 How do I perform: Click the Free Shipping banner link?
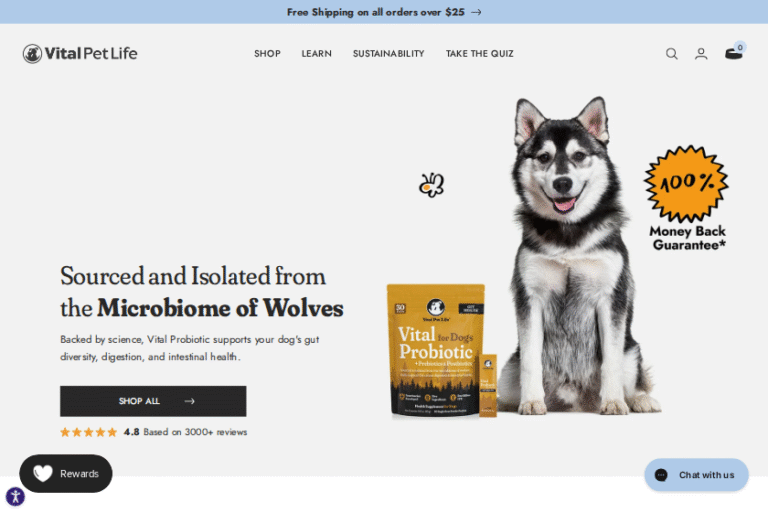click(376, 12)
